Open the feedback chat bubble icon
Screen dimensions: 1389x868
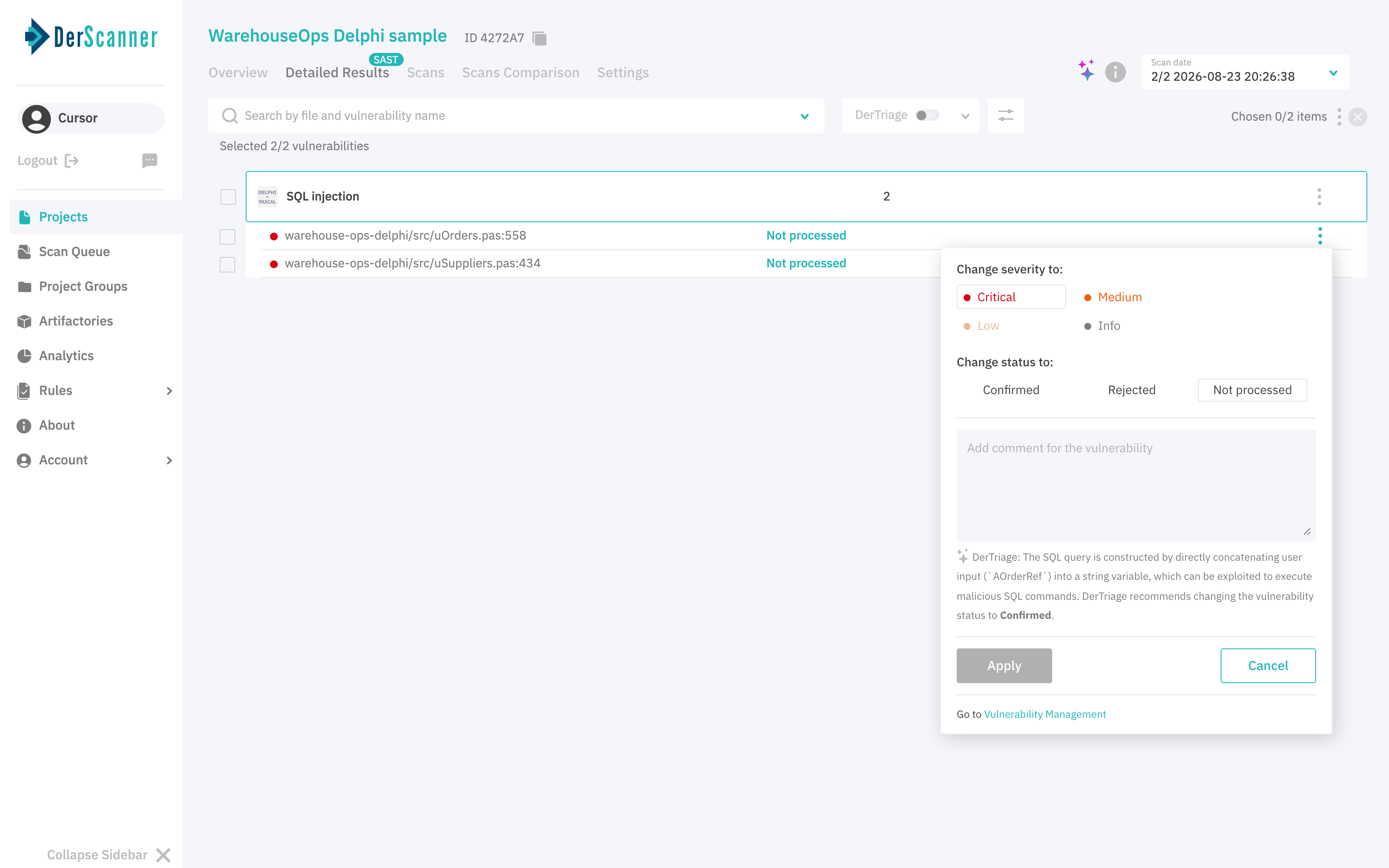(149, 160)
